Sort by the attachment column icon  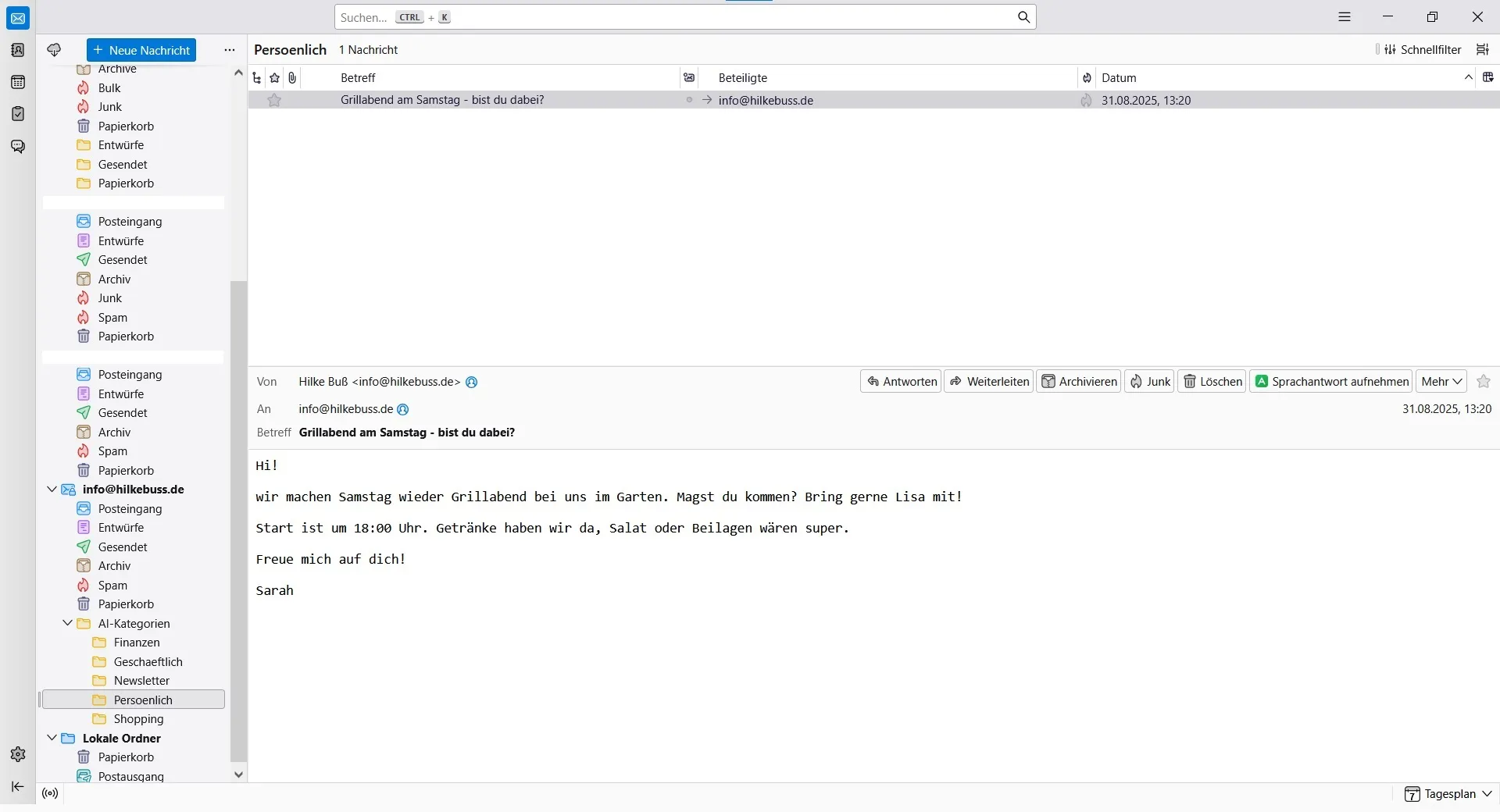point(292,78)
